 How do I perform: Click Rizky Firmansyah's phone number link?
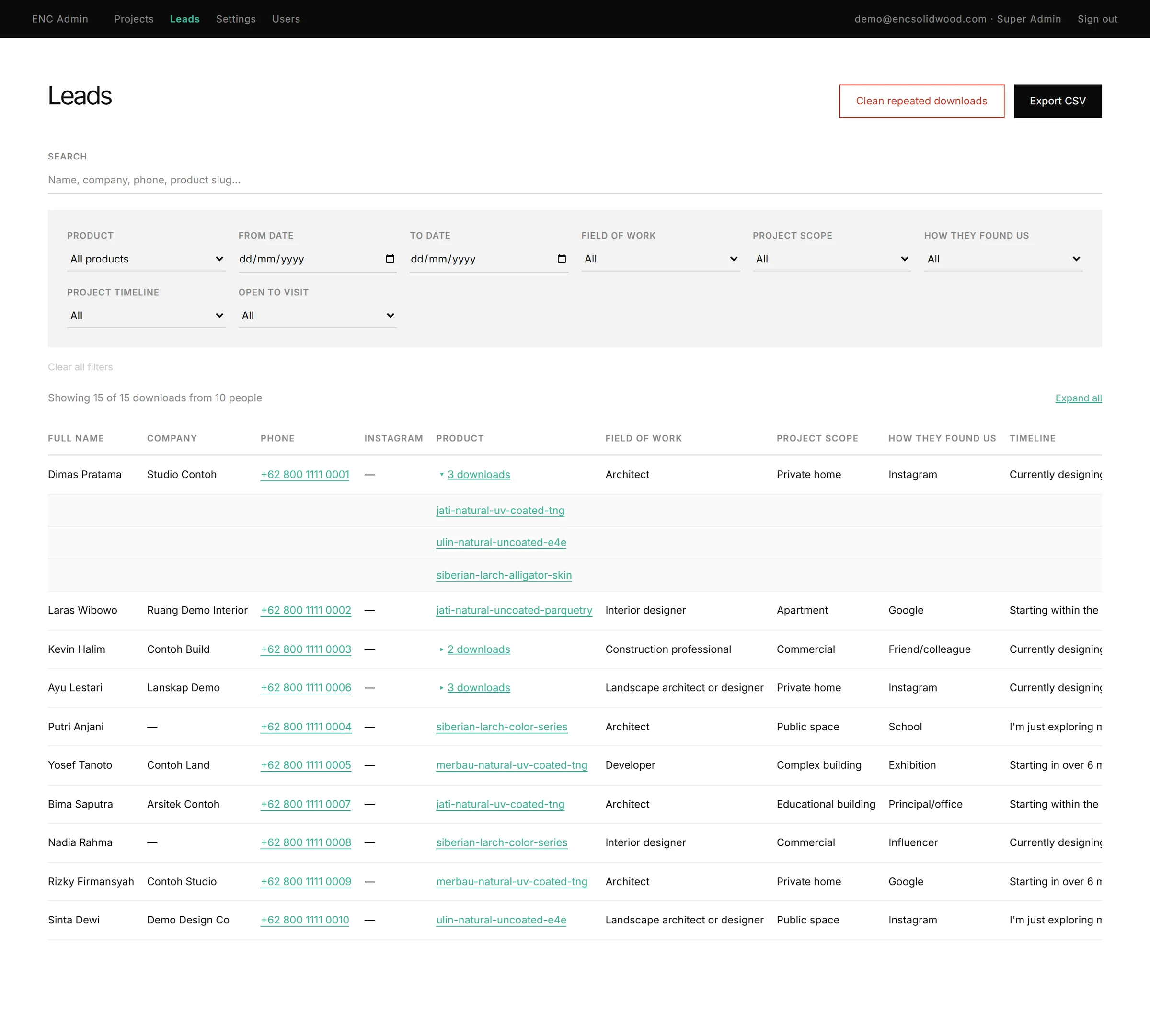(x=306, y=882)
